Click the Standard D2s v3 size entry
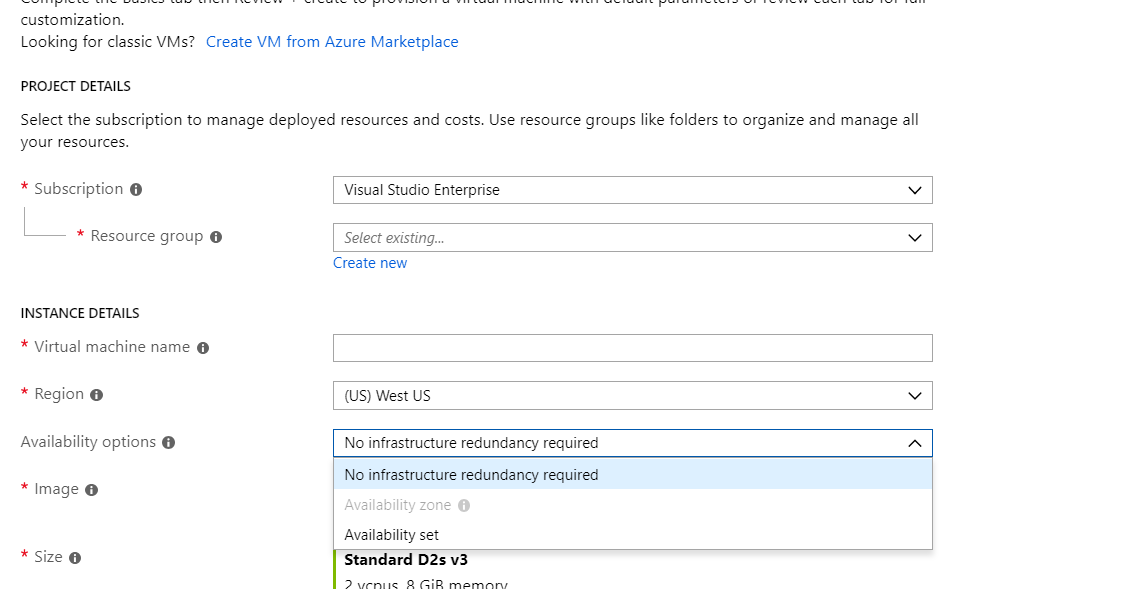The width and height of the screenshot is (1122, 589). (x=406, y=560)
